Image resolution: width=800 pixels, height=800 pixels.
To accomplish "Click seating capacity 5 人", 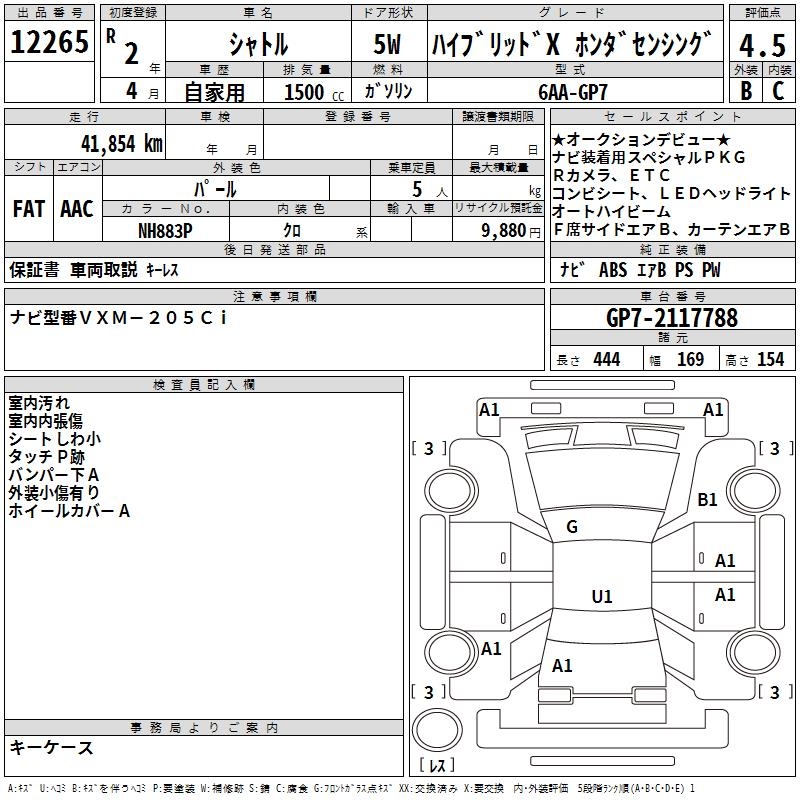I will (429, 190).
